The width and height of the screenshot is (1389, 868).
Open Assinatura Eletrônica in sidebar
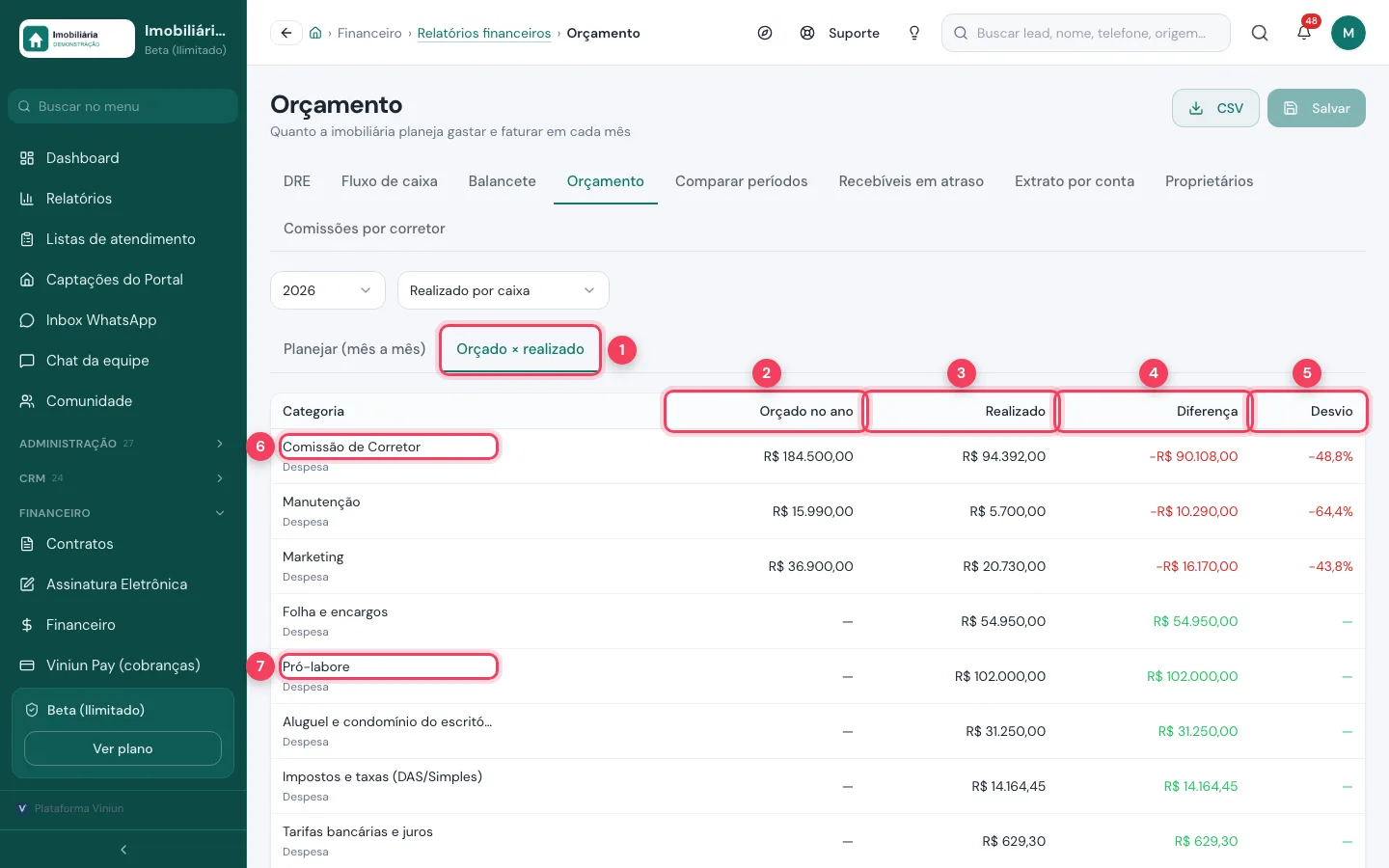123,584
